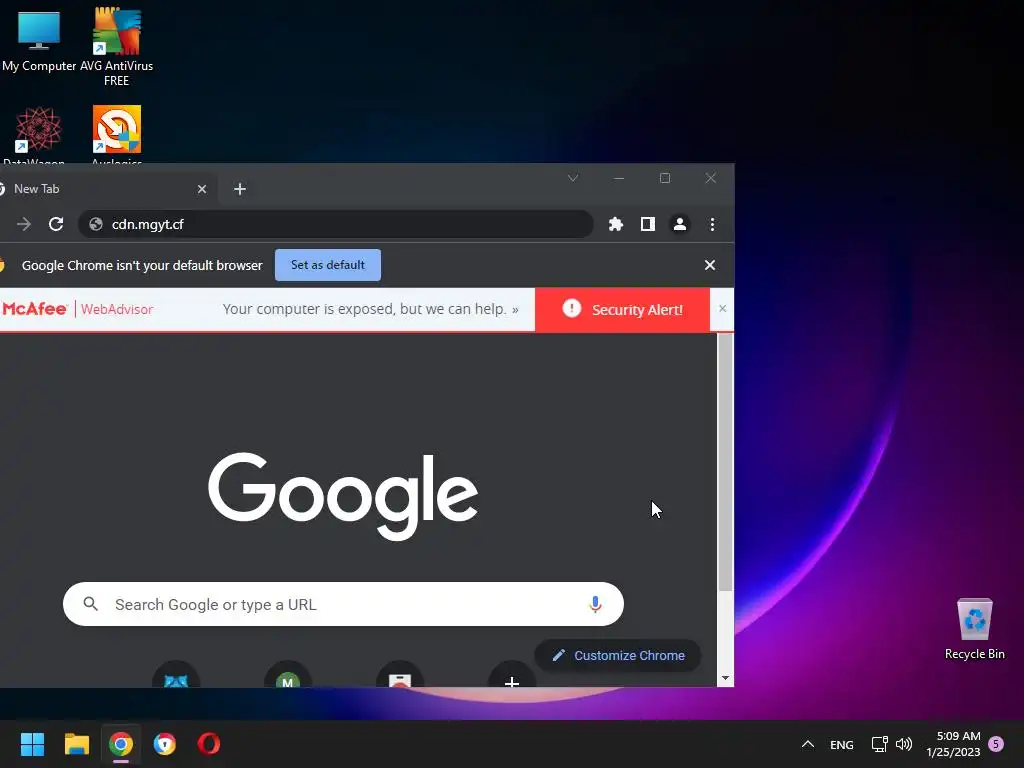1024x768 pixels.
Task: Click the magnifier icon in search box
Action: (91, 604)
